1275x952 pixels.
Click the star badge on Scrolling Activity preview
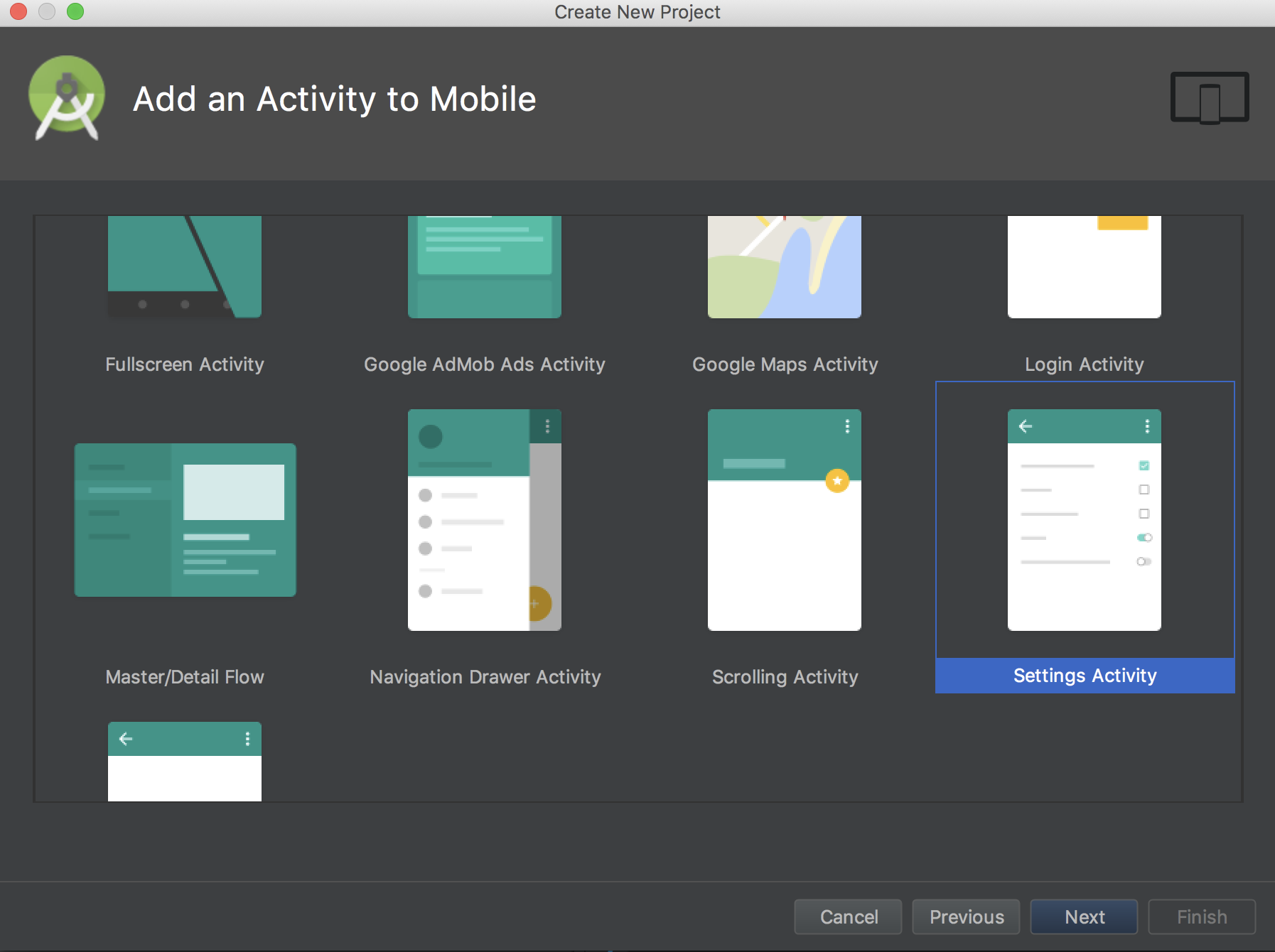click(837, 481)
